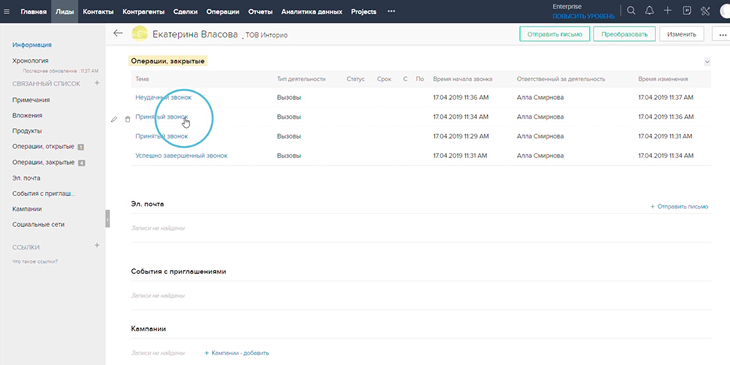
Task: Click the Время изменения column header
Action: tap(663, 79)
